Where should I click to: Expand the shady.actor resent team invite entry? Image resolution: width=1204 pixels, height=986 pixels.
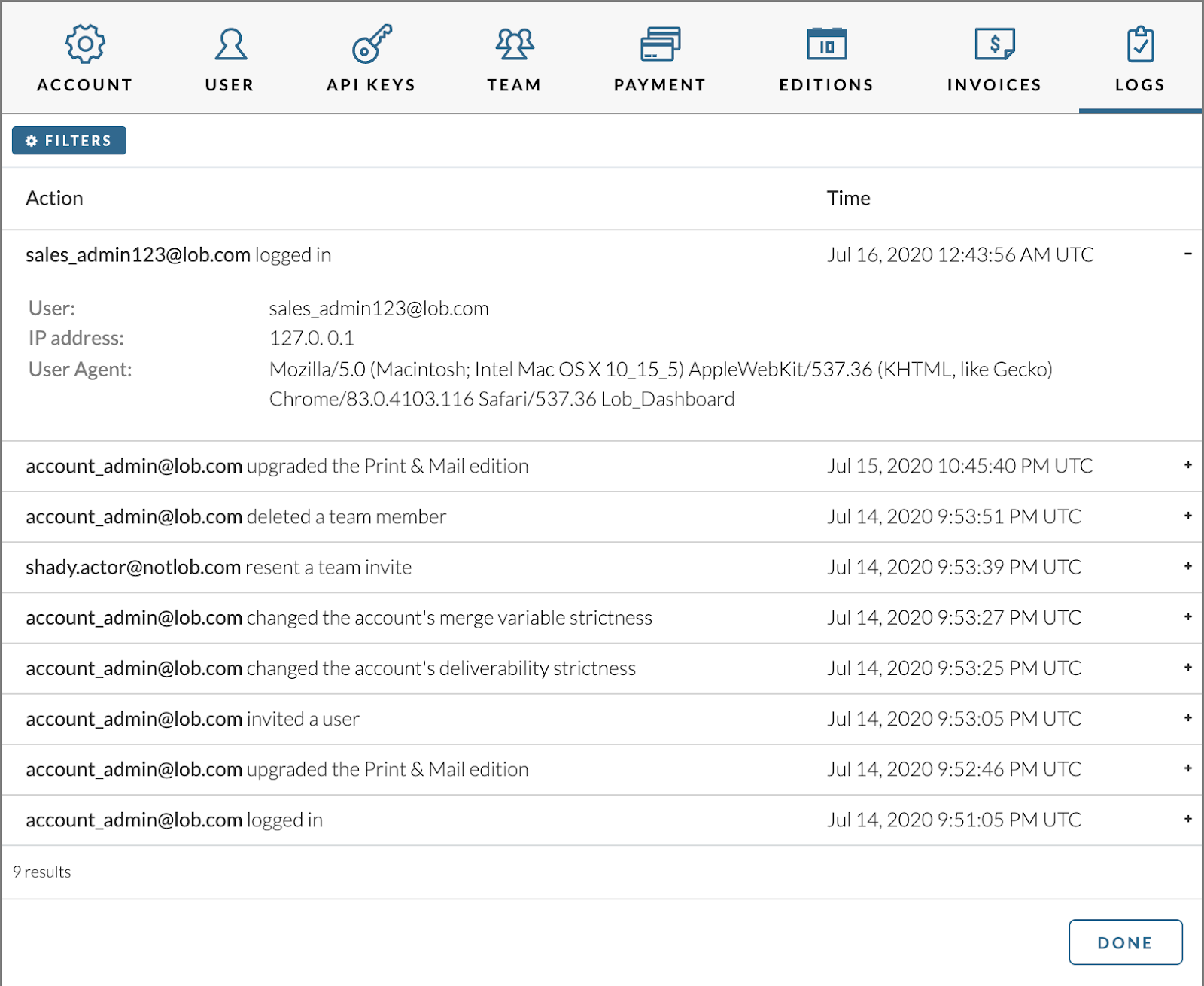[1187, 567]
